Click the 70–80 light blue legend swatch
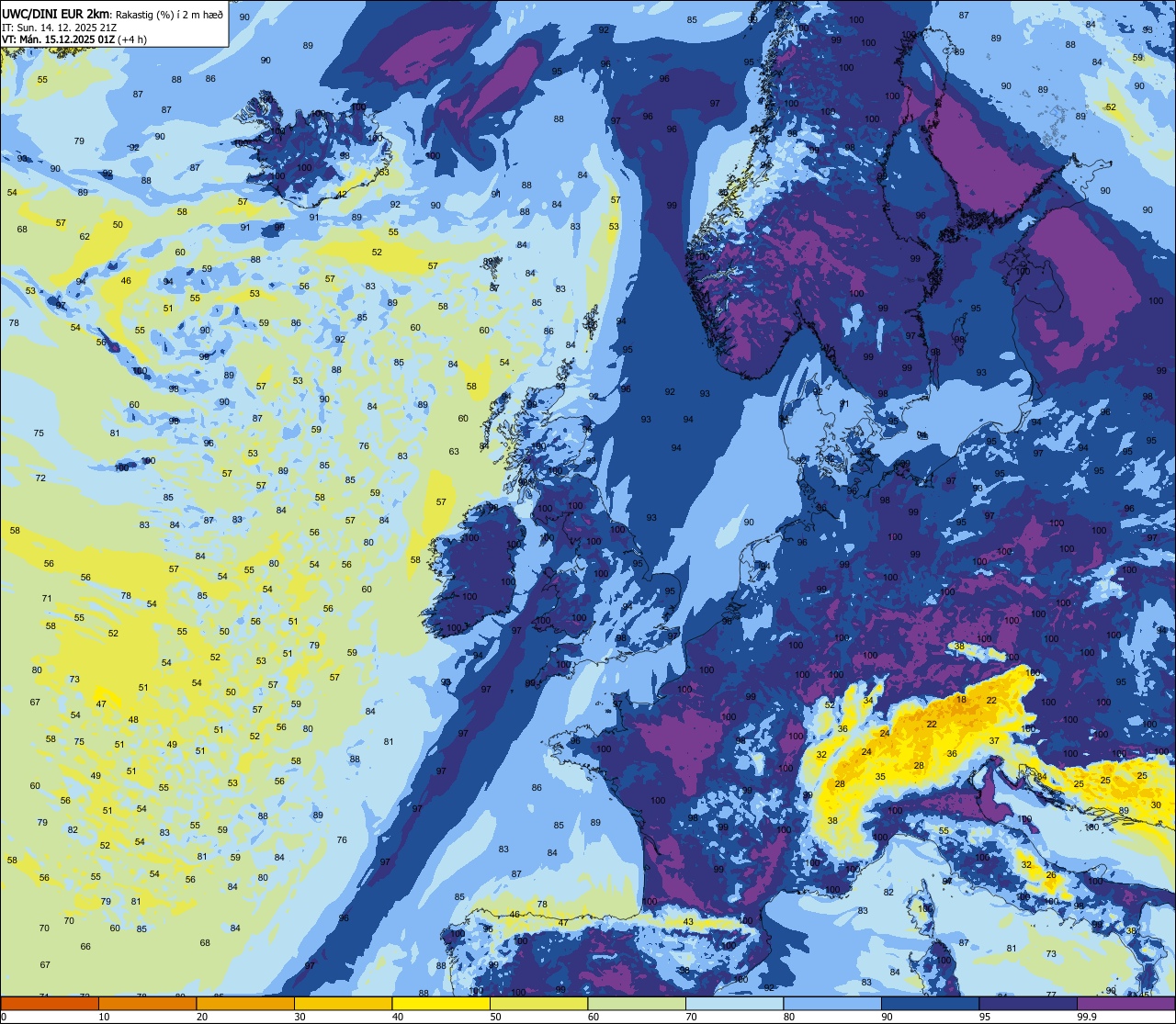The height and width of the screenshot is (1024, 1176). 734,1004
